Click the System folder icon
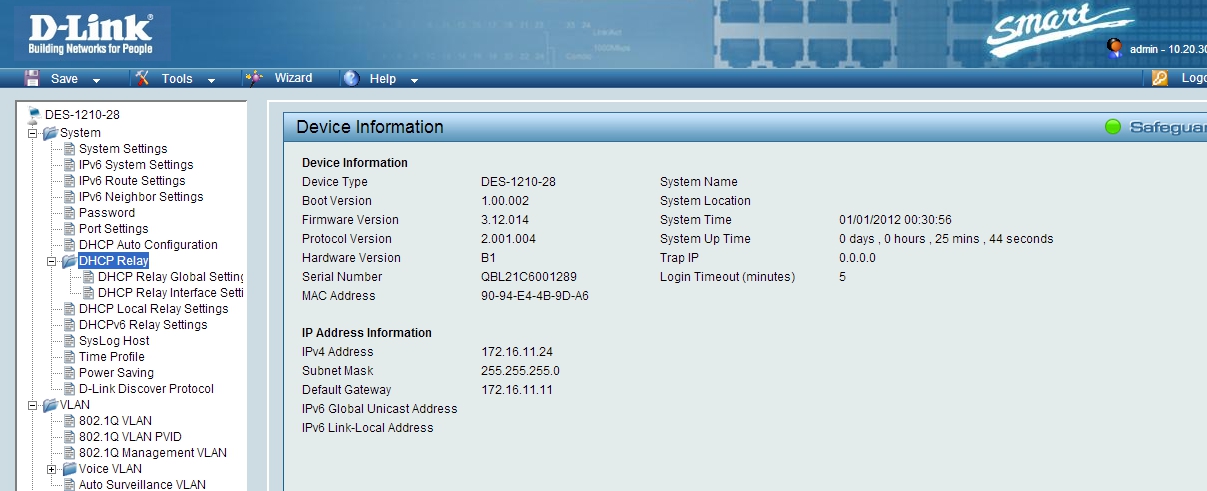The height and width of the screenshot is (491, 1207). point(50,132)
